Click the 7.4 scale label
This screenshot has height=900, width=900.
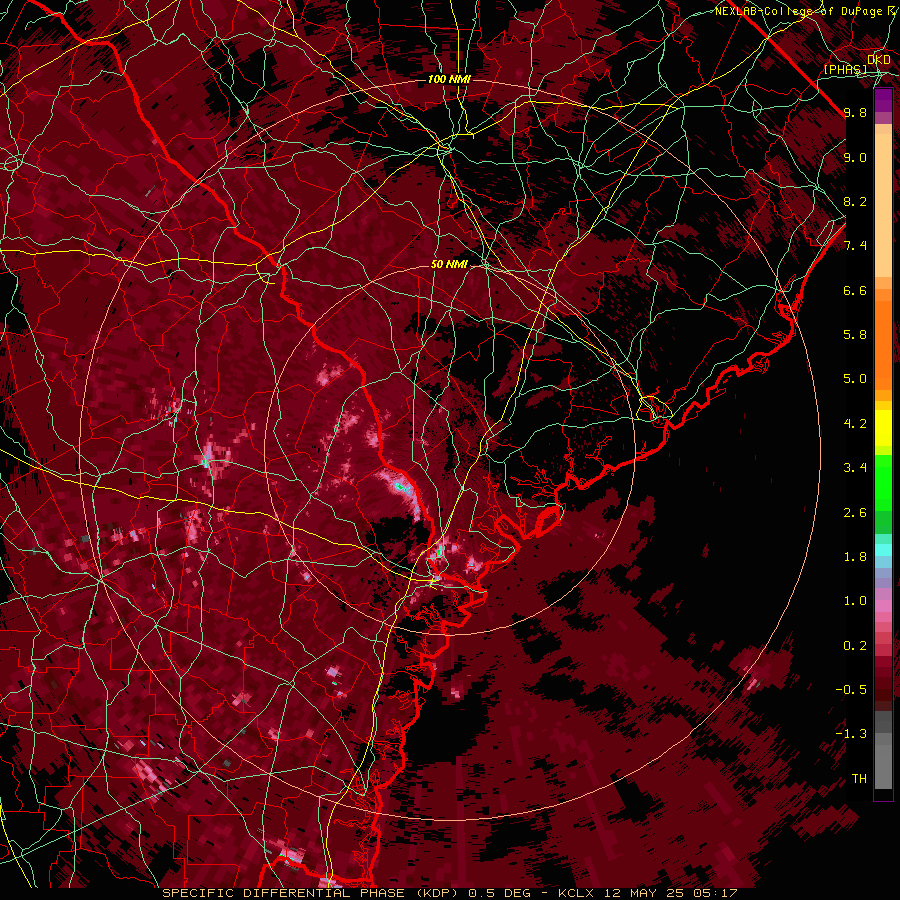click(x=855, y=246)
